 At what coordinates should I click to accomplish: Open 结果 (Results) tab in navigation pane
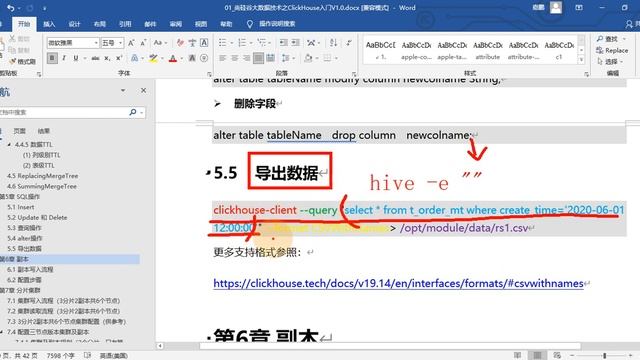(x=44, y=131)
